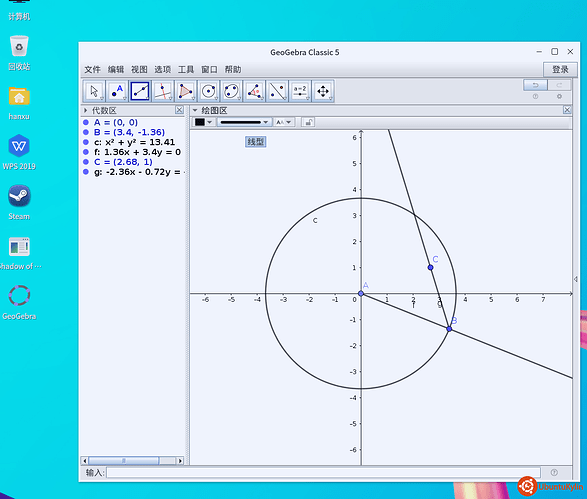Open the GeoGebra desktop icon
The image size is (587, 499).
pos(19,302)
